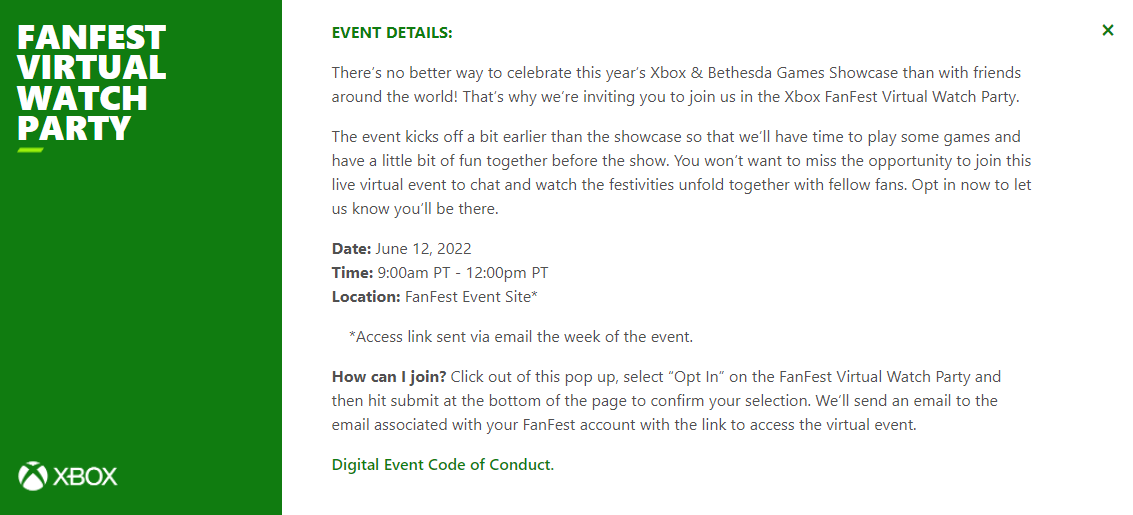Click the bold Time label

pos(353,273)
